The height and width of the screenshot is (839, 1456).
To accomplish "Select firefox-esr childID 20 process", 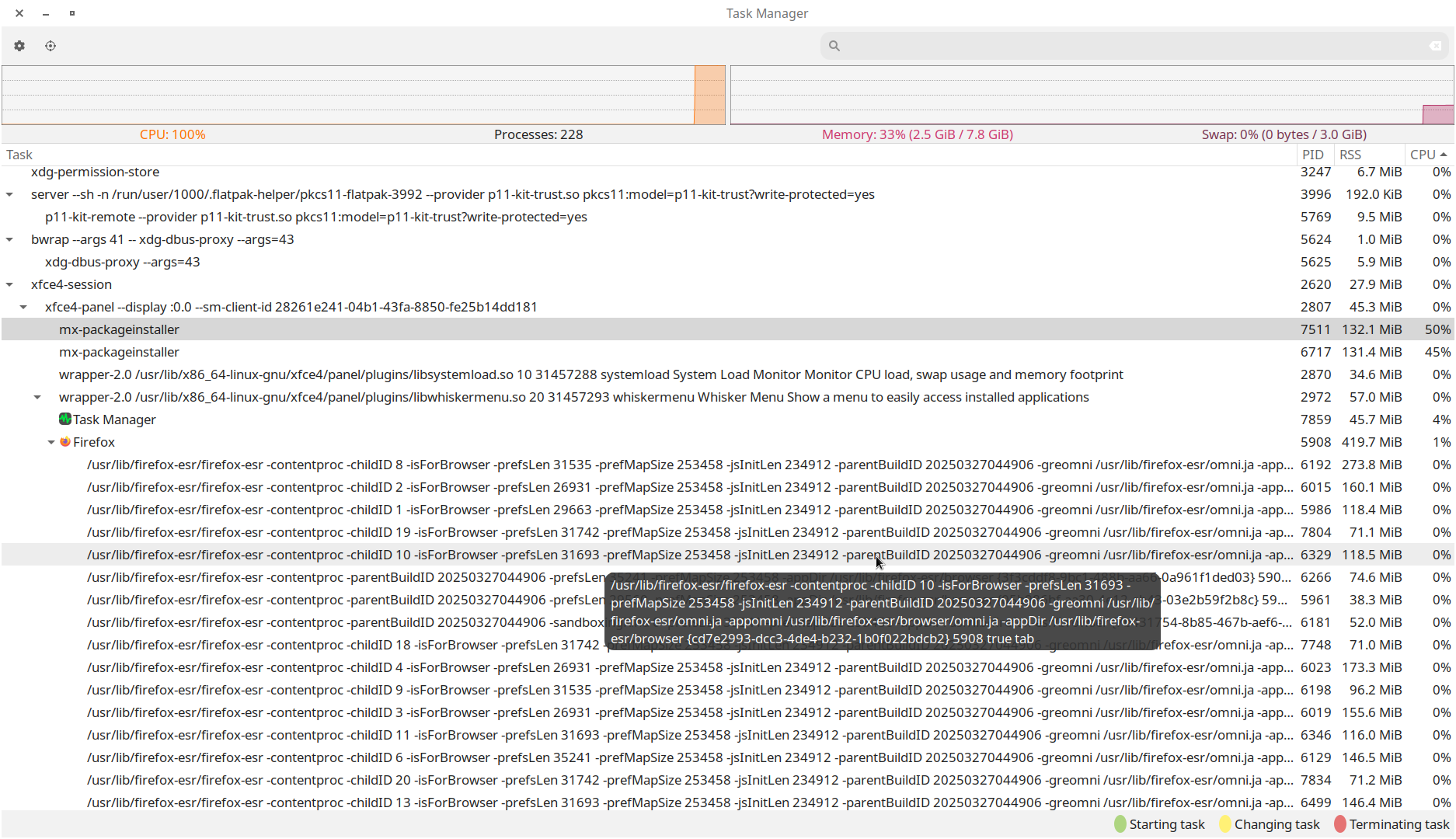I will pyautogui.click(x=727, y=780).
